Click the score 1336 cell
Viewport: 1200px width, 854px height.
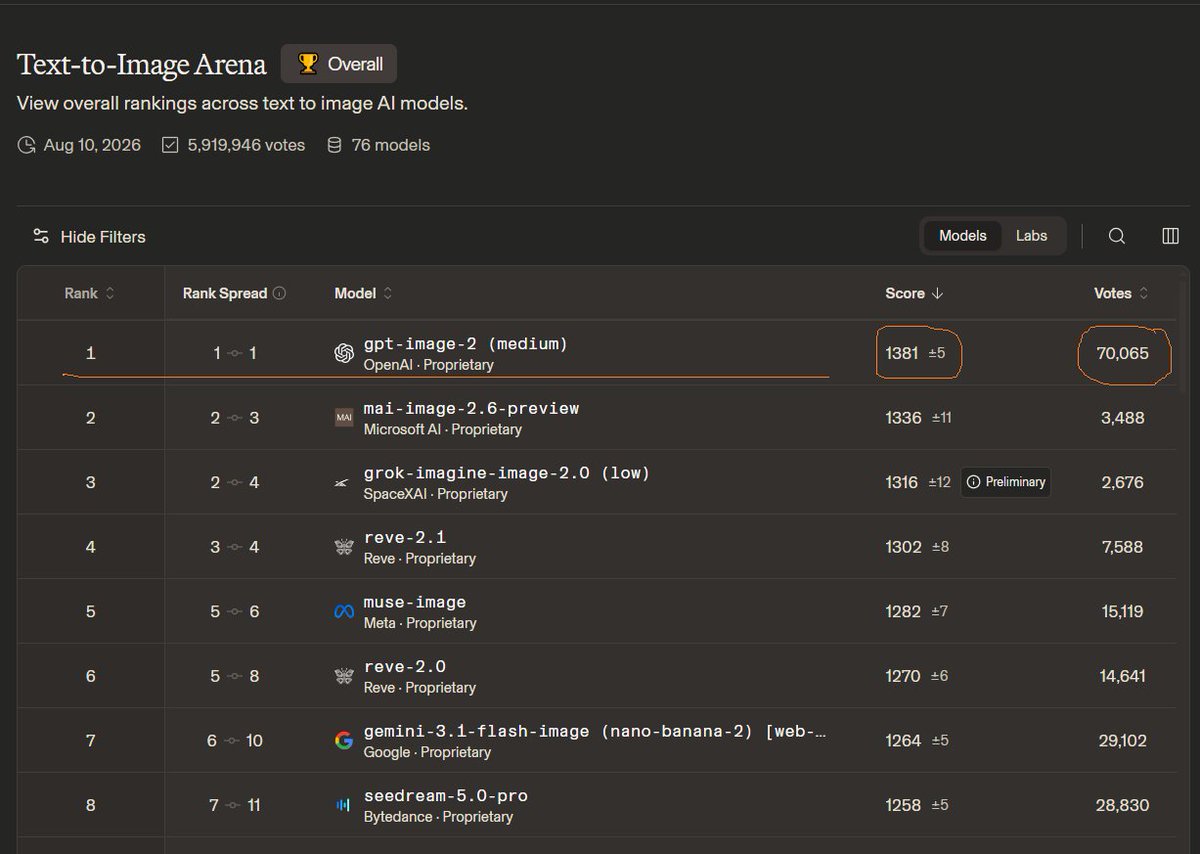coord(903,418)
